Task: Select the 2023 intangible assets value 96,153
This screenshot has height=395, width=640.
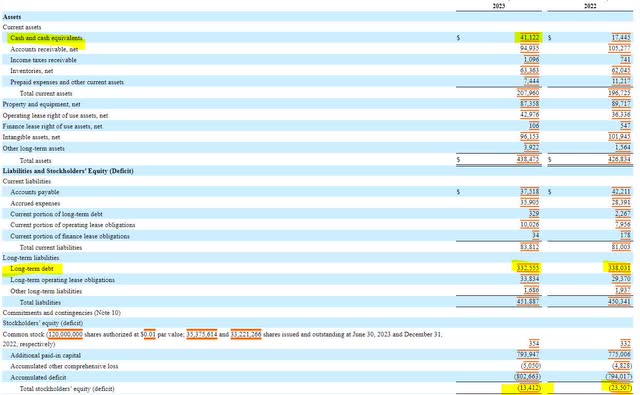Action: tap(529, 137)
